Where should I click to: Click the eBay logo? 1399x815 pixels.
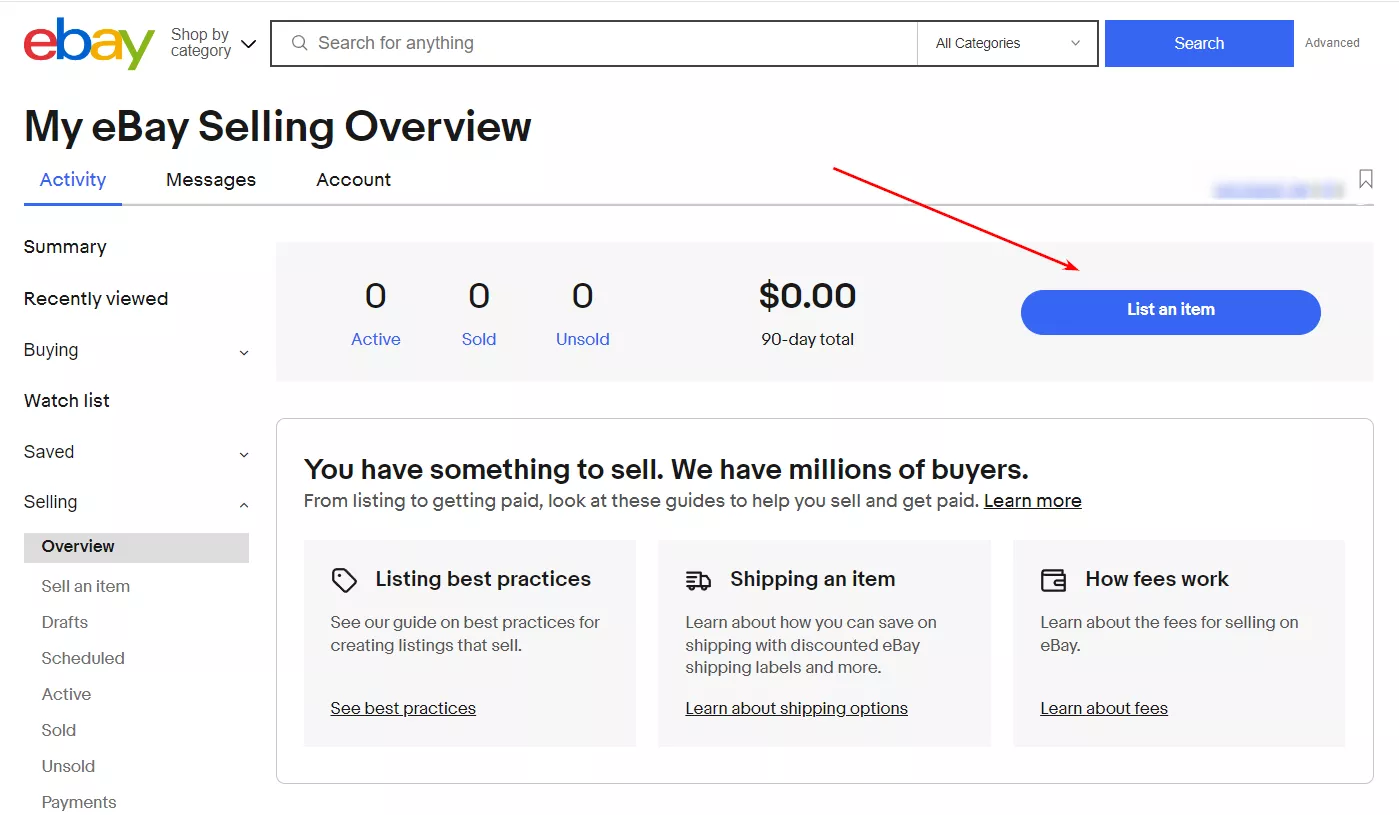coord(89,44)
